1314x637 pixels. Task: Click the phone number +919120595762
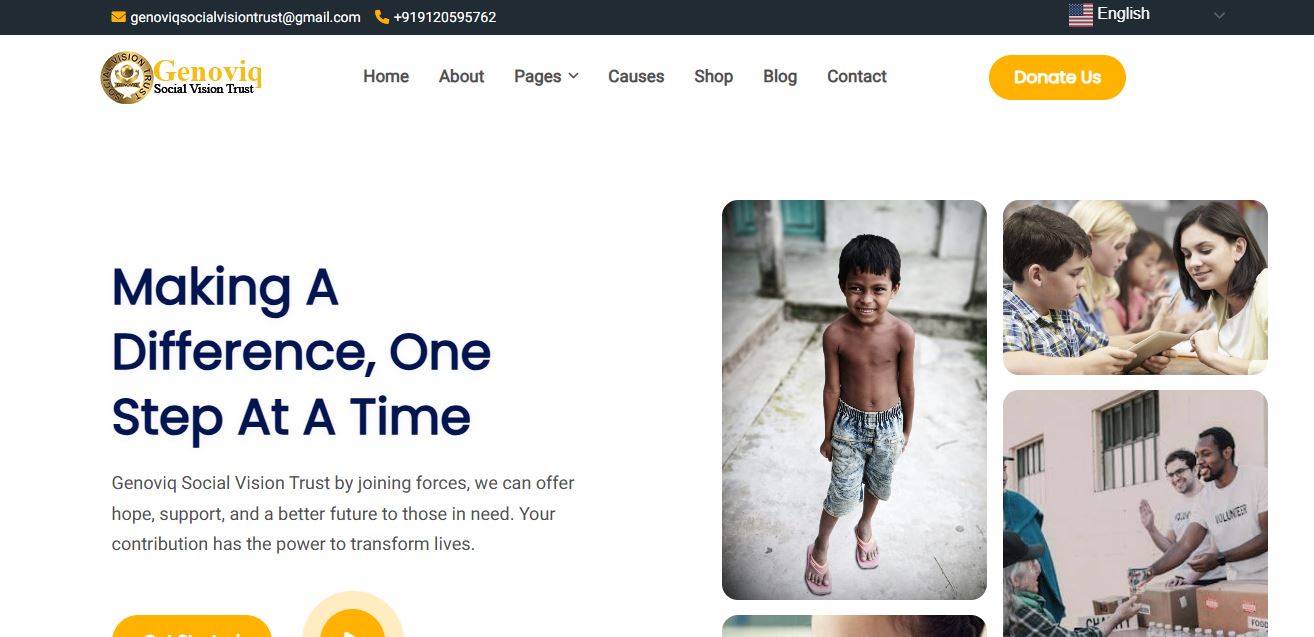click(x=445, y=17)
